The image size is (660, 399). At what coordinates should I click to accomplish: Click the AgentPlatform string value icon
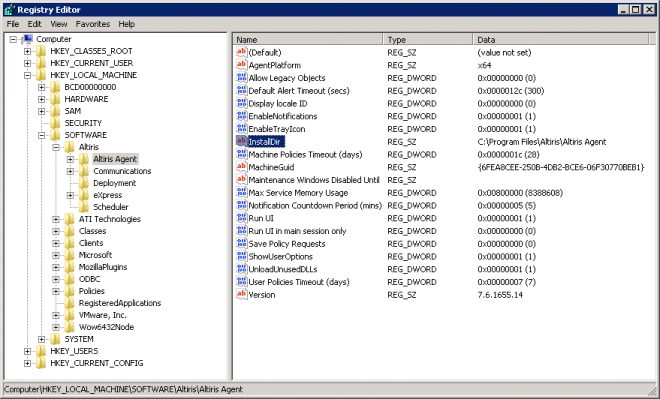click(241, 65)
